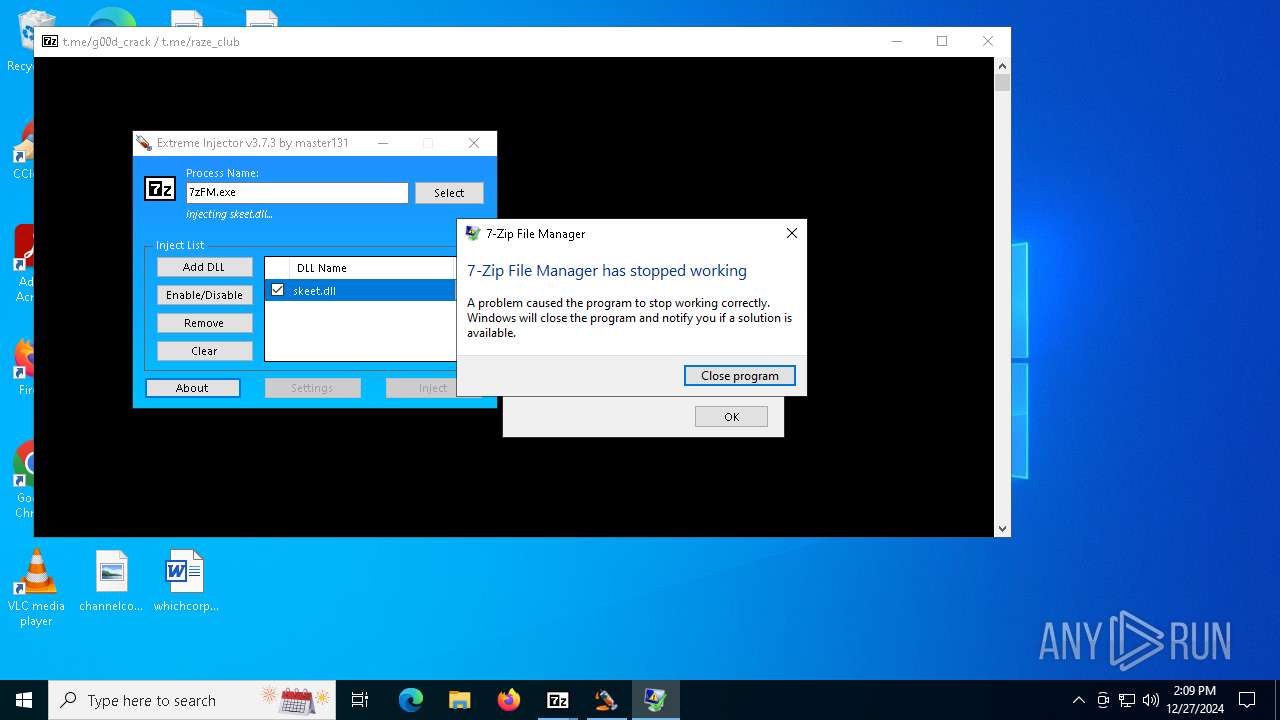Toggle skeet.dll checkbox
1280x720 pixels.
[278, 290]
